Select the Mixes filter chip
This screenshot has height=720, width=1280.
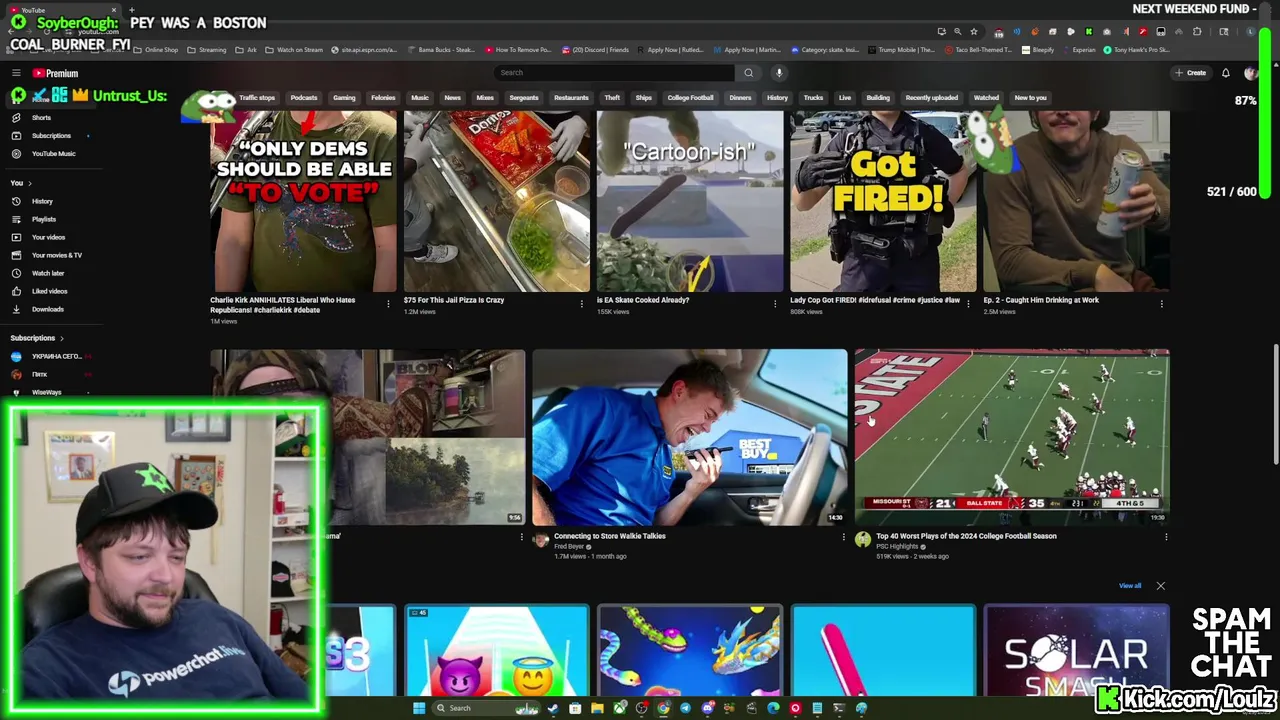tap(485, 98)
